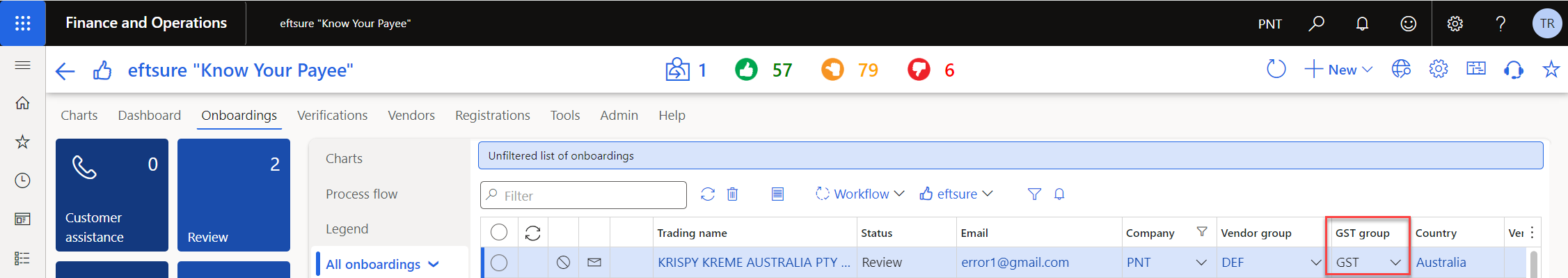Image resolution: width=1568 pixels, height=278 pixels.
Task: Click the Company column filter icon
Action: (1202, 232)
